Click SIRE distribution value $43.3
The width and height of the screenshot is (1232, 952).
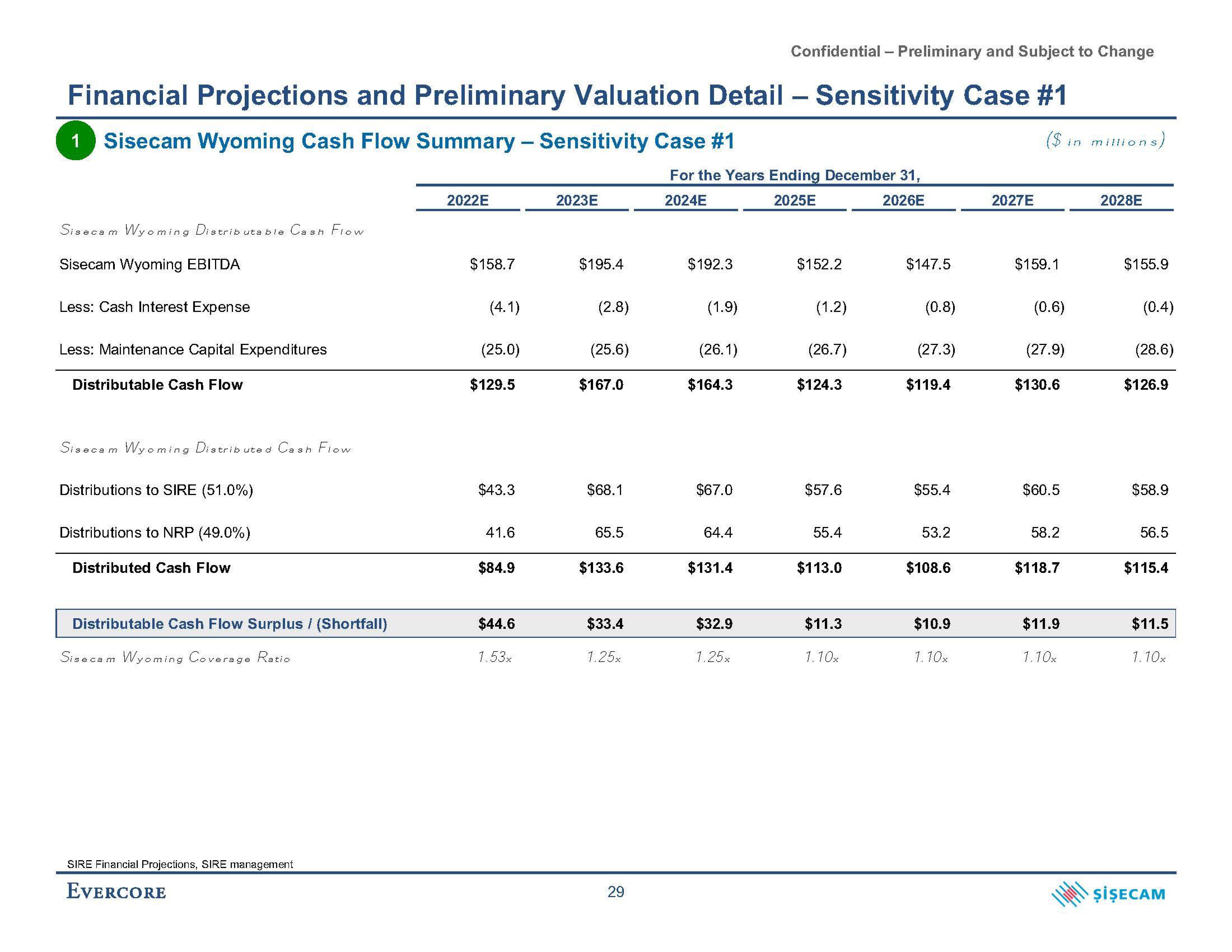(x=496, y=490)
